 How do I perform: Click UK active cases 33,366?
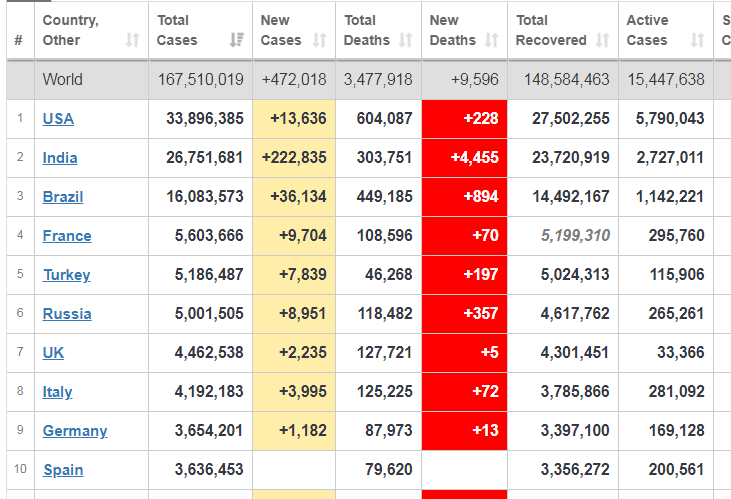coord(681,353)
